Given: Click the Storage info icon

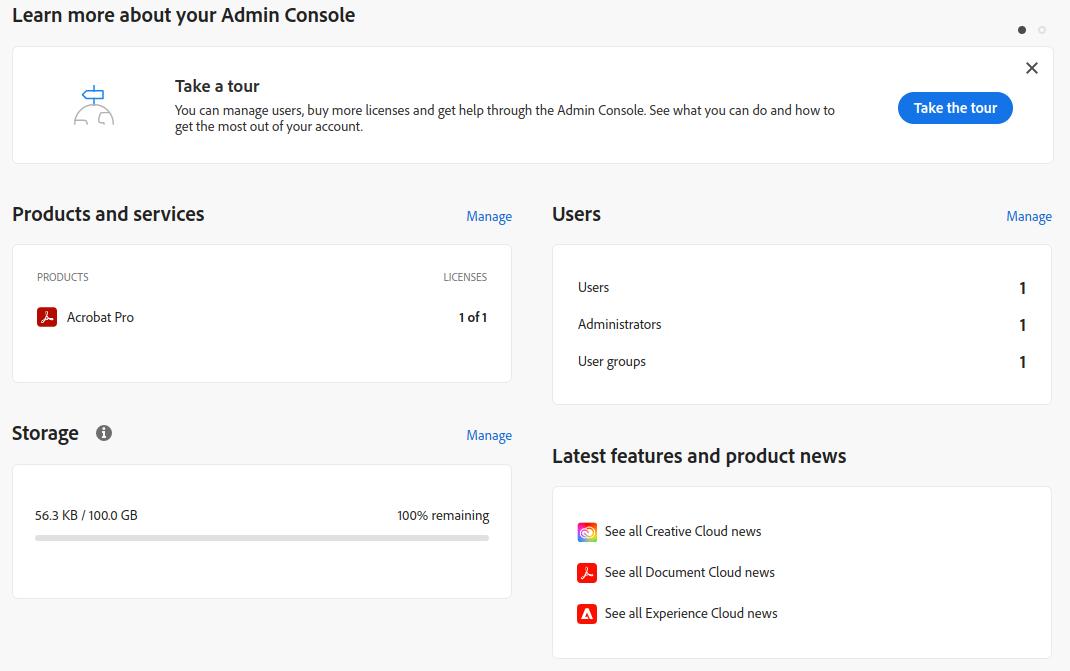Looking at the screenshot, I should point(104,433).
